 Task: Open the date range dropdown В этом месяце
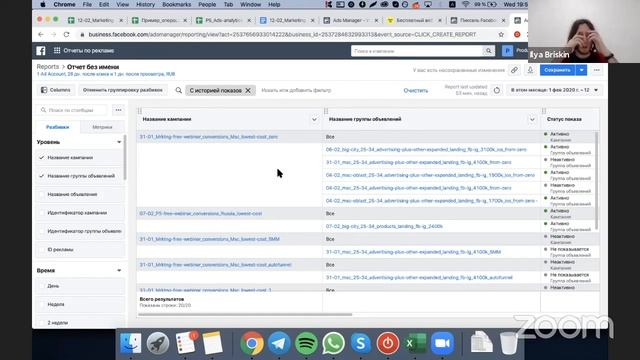click(554, 90)
